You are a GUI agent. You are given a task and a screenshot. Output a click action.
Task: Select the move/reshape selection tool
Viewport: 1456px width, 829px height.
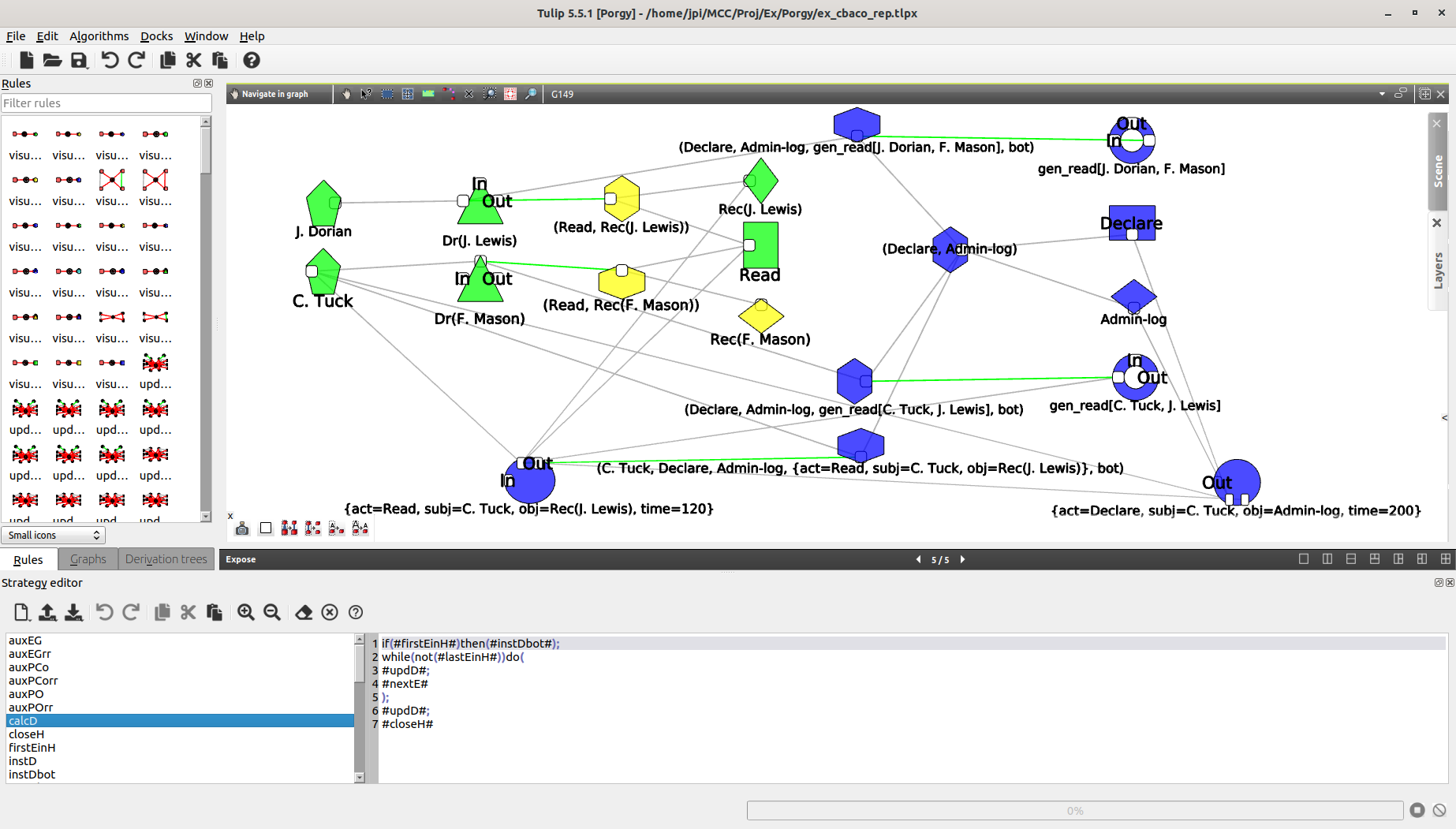click(x=408, y=94)
